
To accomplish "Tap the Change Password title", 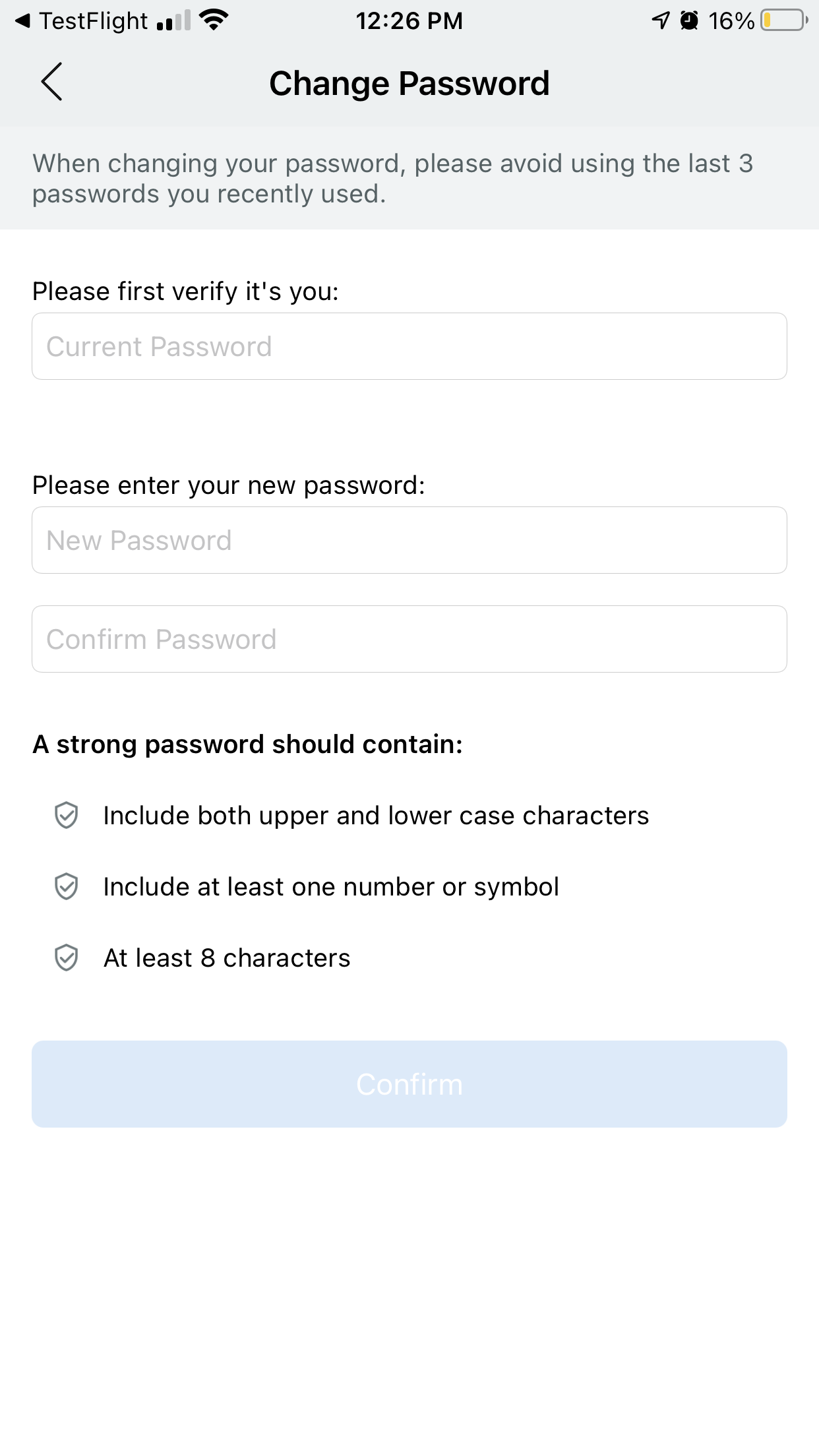I will pos(409,84).
